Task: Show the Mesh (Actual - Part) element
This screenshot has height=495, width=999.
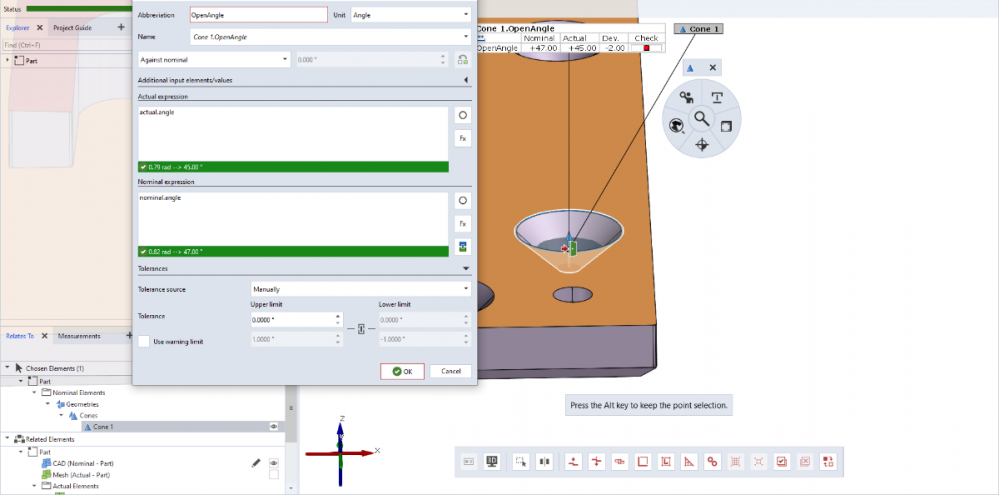Action: pos(273,475)
